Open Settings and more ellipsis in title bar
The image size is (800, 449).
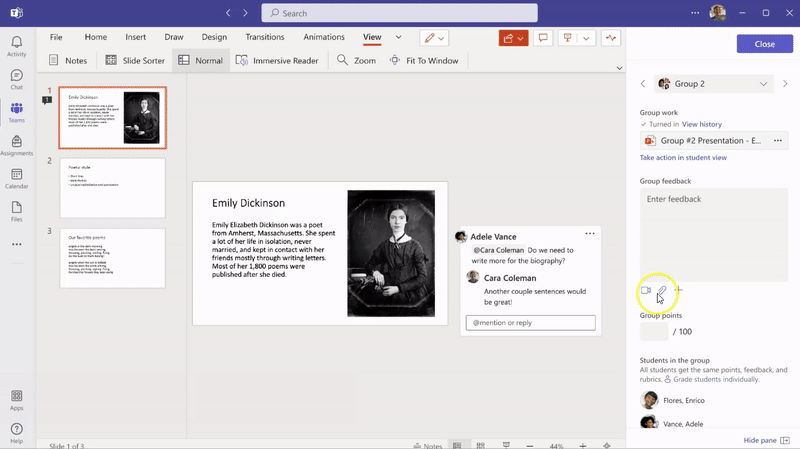695,13
